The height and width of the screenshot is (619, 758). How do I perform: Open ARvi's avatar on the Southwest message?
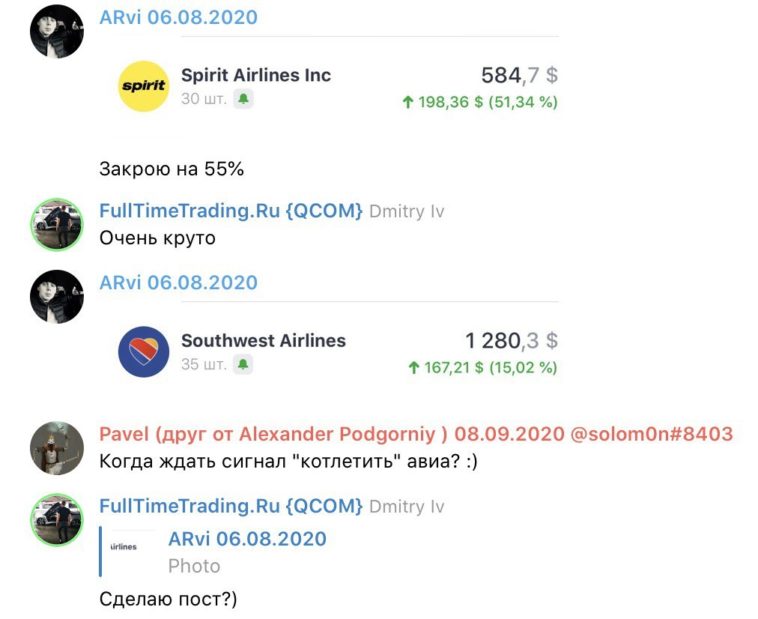(x=57, y=297)
